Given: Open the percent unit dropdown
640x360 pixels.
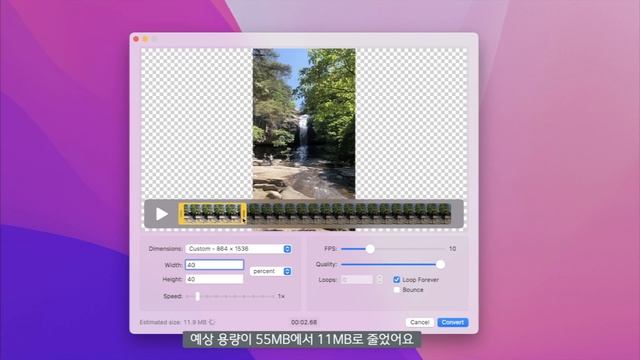Looking at the screenshot, I should coord(271,271).
